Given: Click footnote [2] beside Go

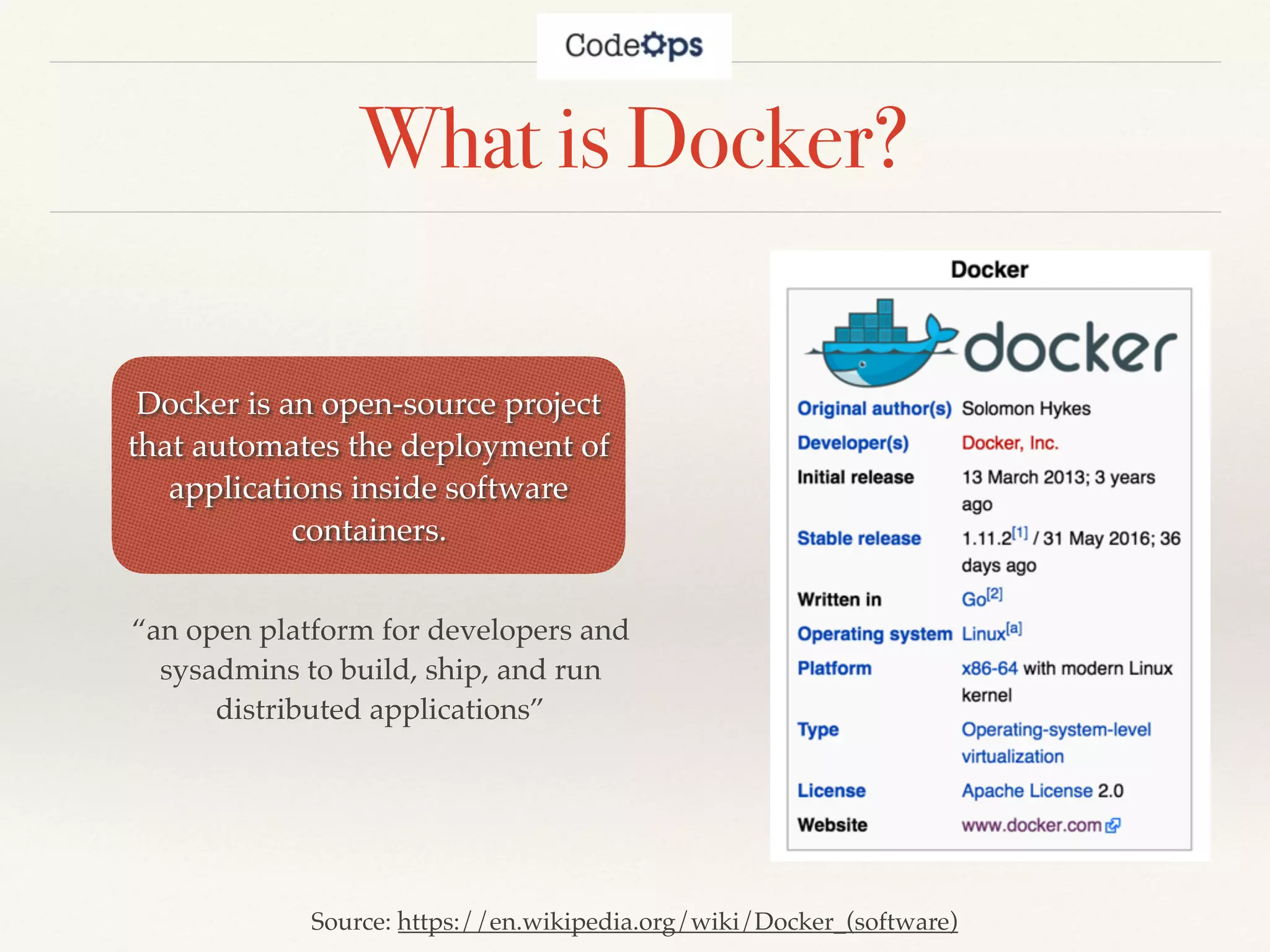Looking at the screenshot, I should 995,594.
